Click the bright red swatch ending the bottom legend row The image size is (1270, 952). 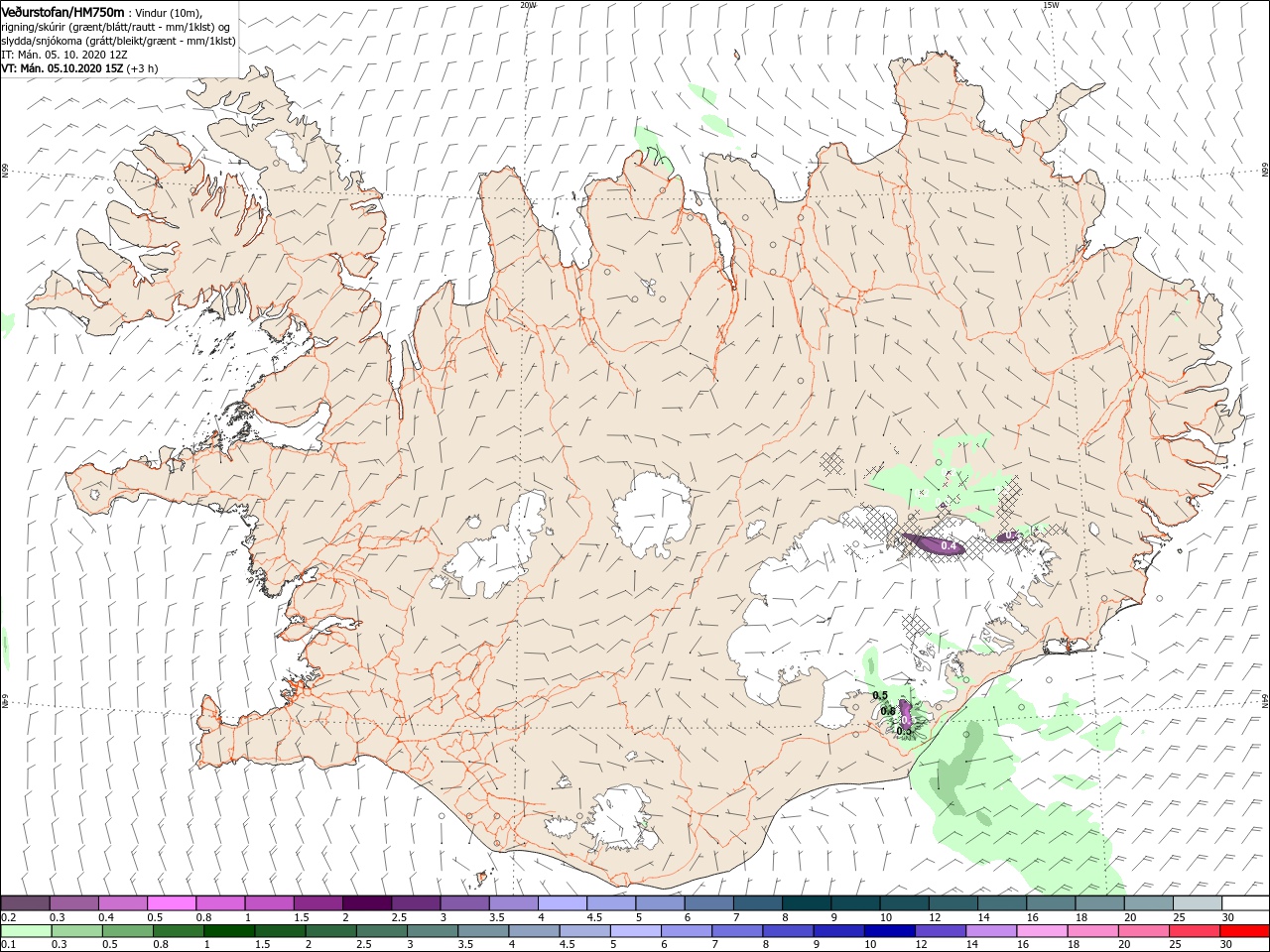pos(1244,931)
